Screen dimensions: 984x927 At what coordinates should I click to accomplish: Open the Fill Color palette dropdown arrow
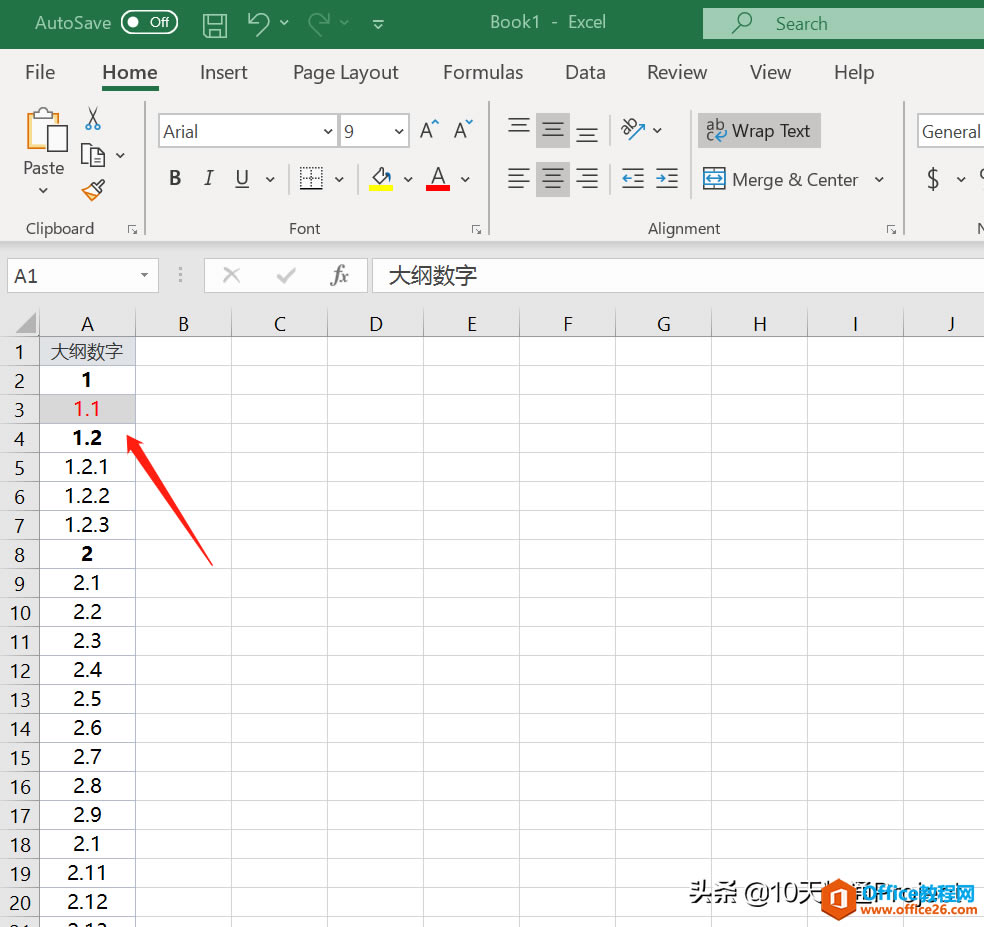point(408,180)
